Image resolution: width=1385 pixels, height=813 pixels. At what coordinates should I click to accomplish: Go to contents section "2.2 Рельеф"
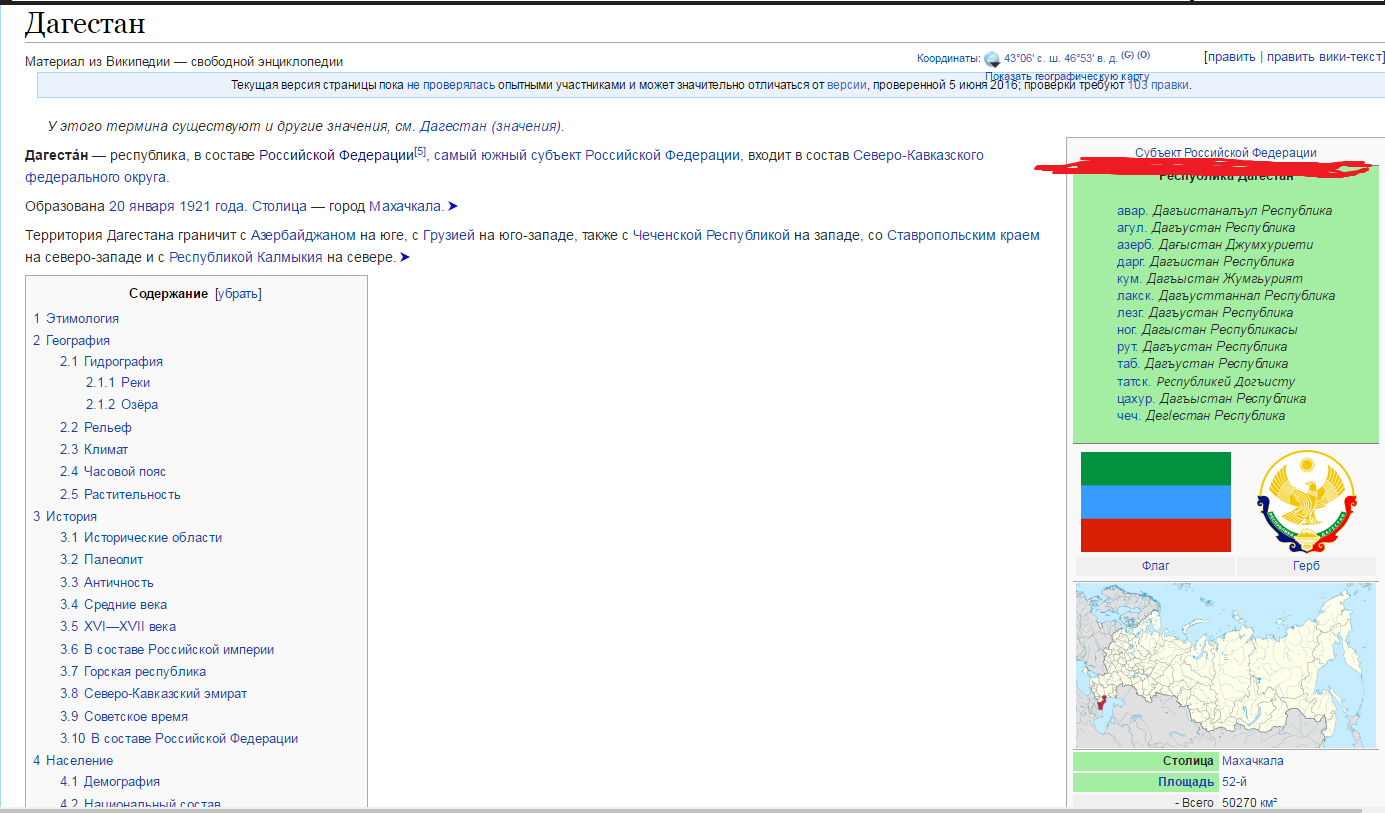click(x=96, y=428)
